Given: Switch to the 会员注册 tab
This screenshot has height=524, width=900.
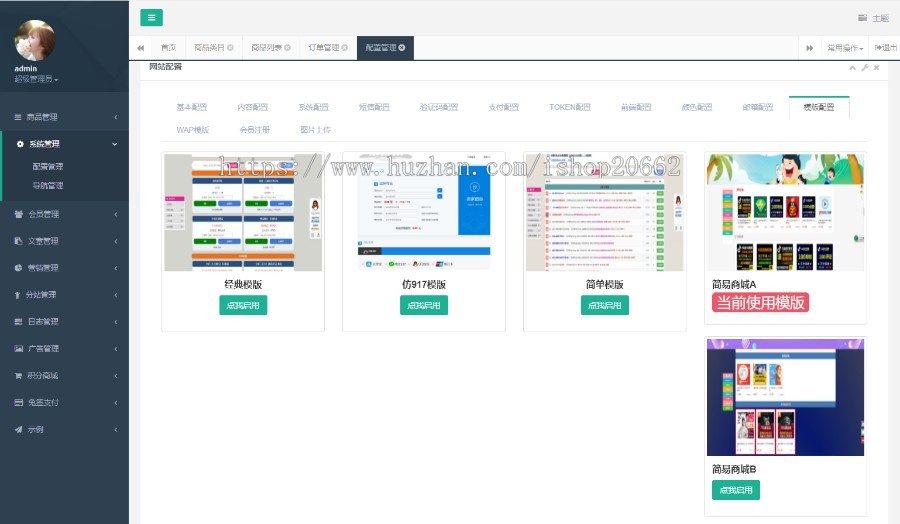Looking at the screenshot, I should [255, 130].
